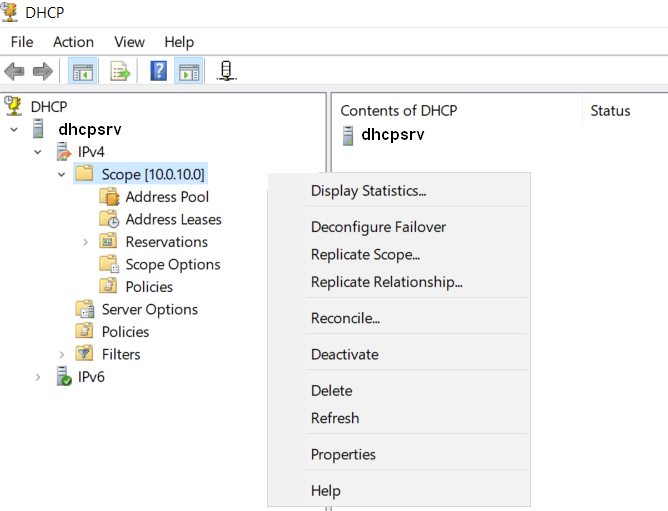Click the server-level Policies icon under Server Options
The width and height of the screenshot is (668, 511).
[84, 331]
